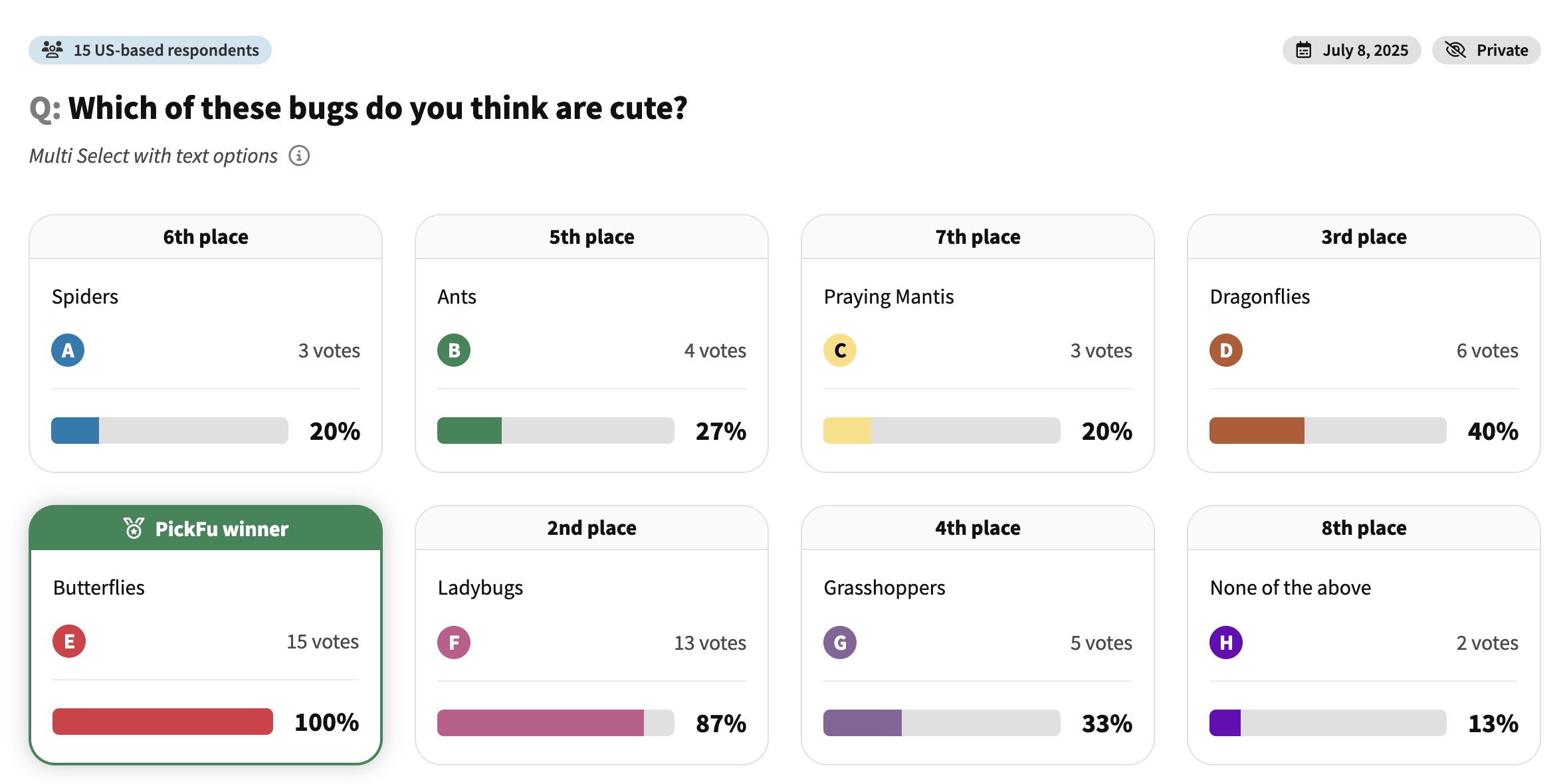1563x784 pixels.
Task: Click the respondents group icon
Action: point(52,50)
